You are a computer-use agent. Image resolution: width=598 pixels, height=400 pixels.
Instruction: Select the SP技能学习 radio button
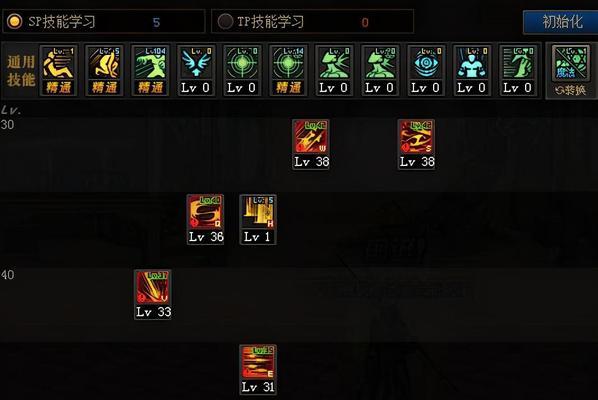(14, 21)
